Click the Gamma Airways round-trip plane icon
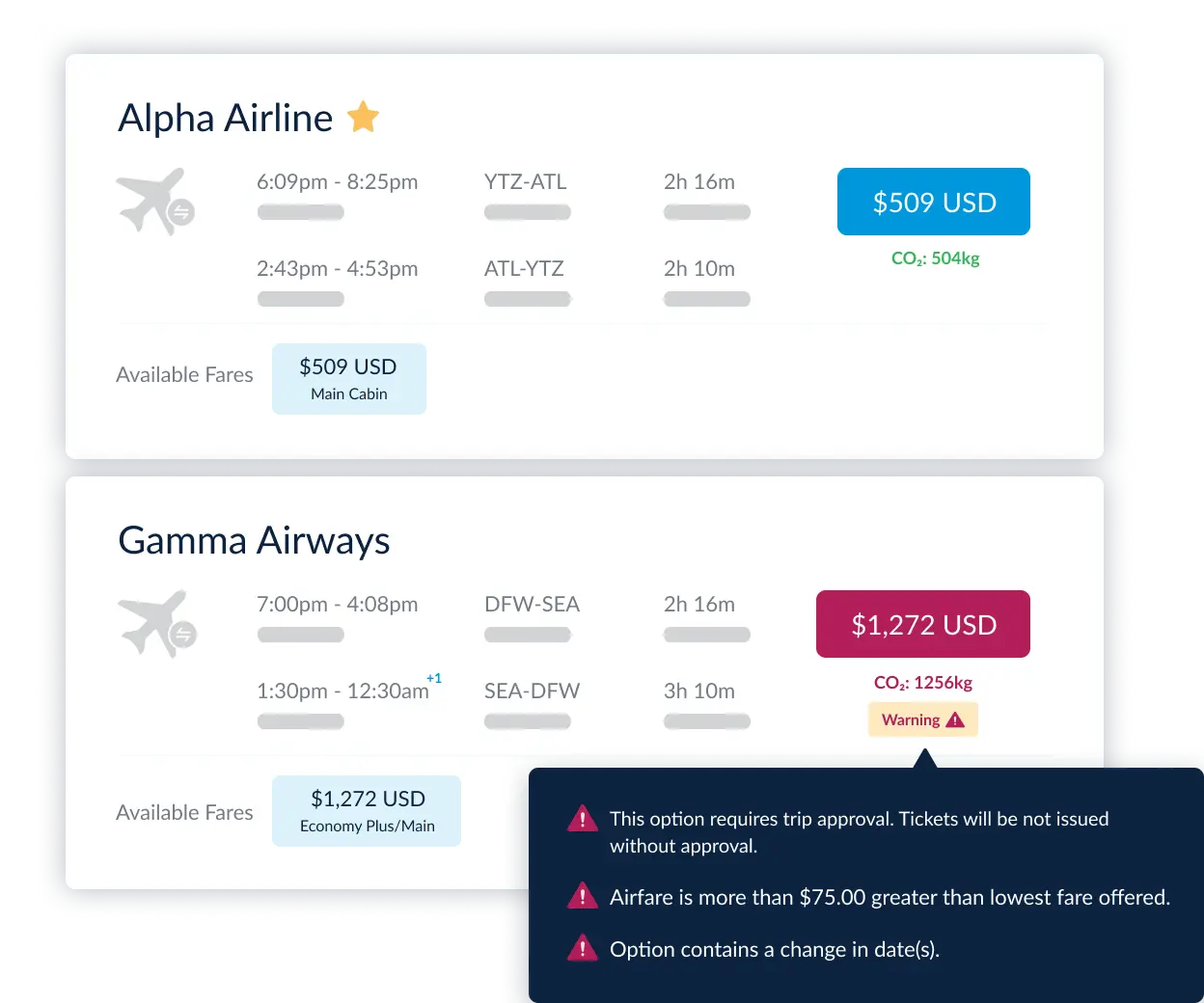Viewport: 1204px width, 1003px height. click(157, 624)
